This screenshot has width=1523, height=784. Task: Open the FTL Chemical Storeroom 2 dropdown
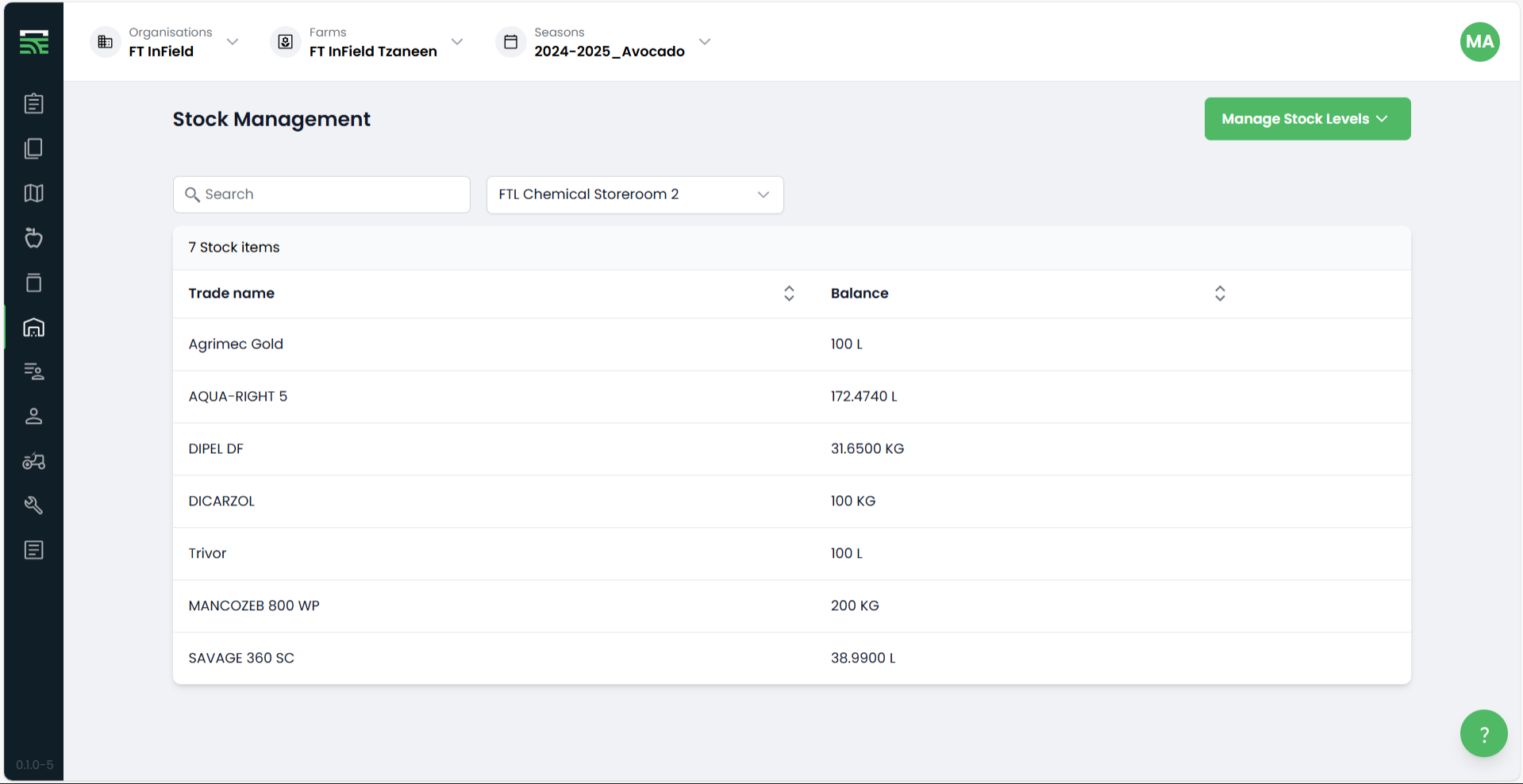click(635, 194)
